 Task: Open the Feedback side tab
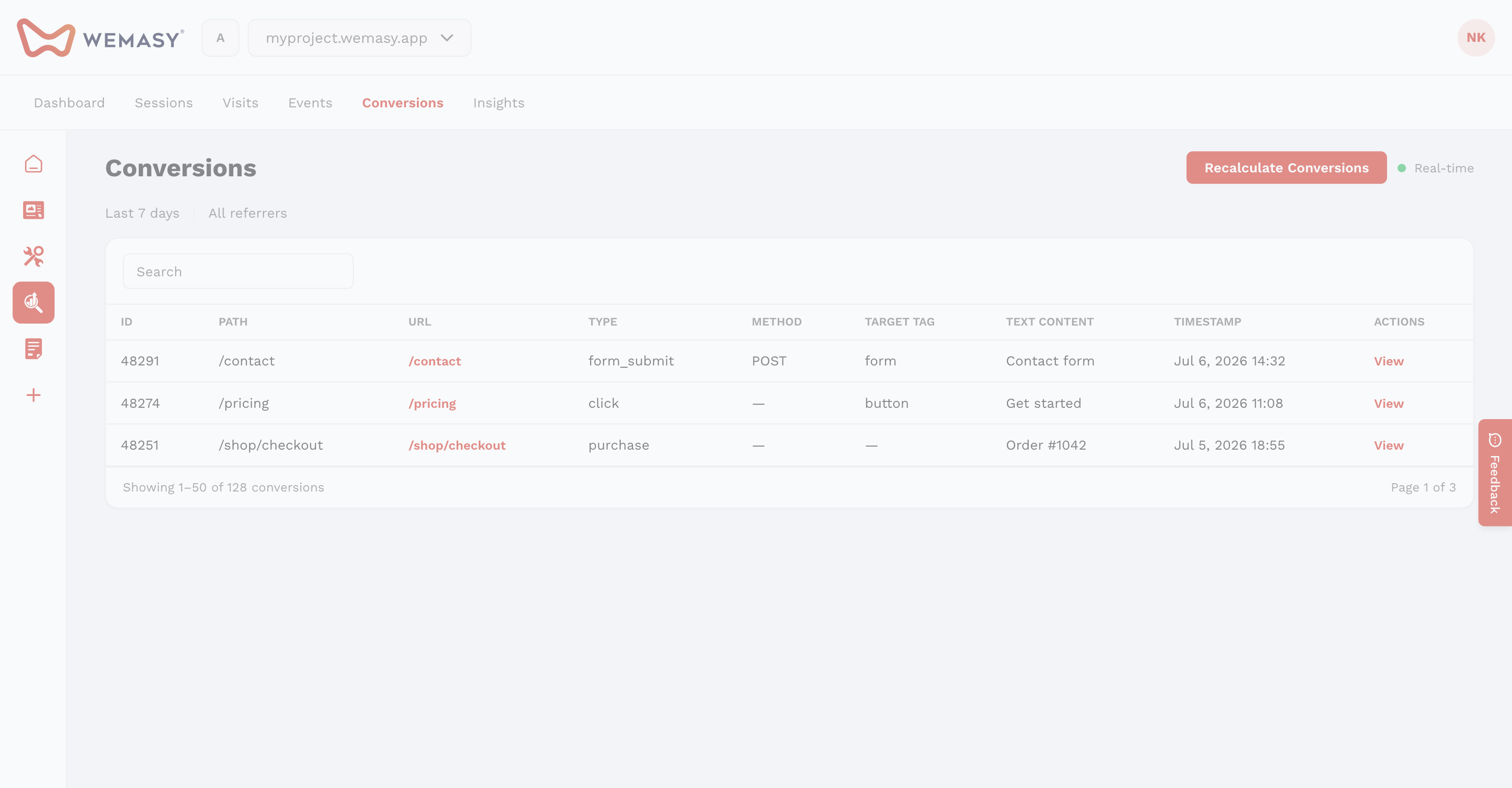click(x=1495, y=473)
